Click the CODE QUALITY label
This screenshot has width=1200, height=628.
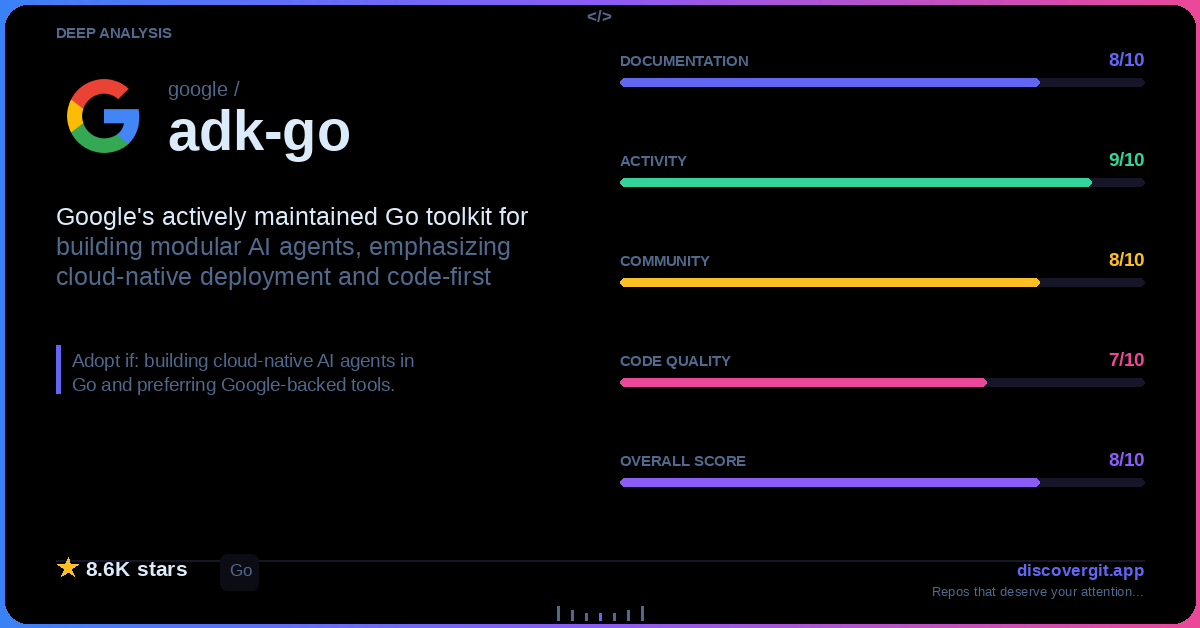675,361
